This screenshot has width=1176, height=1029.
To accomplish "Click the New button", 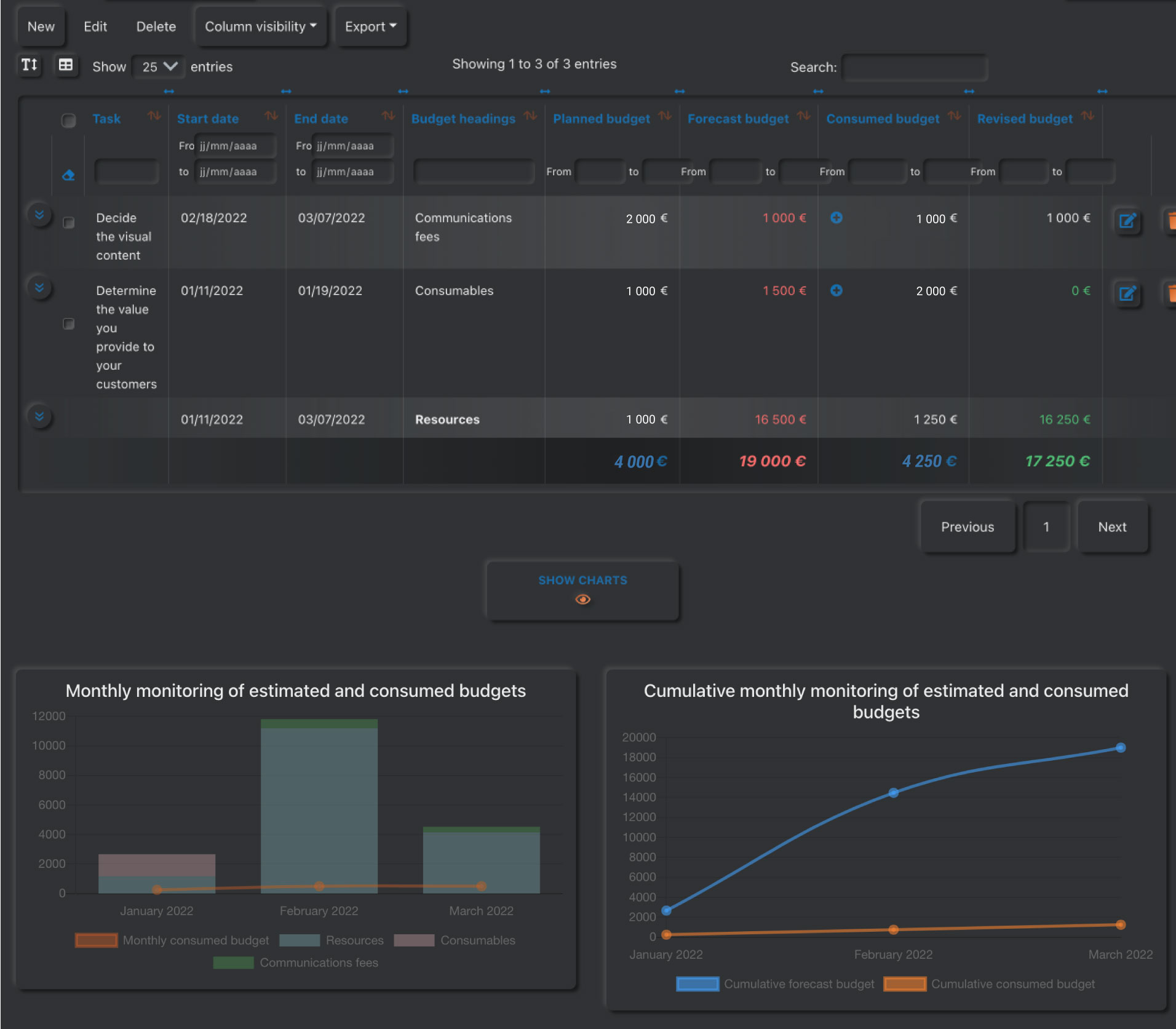I will [x=41, y=26].
